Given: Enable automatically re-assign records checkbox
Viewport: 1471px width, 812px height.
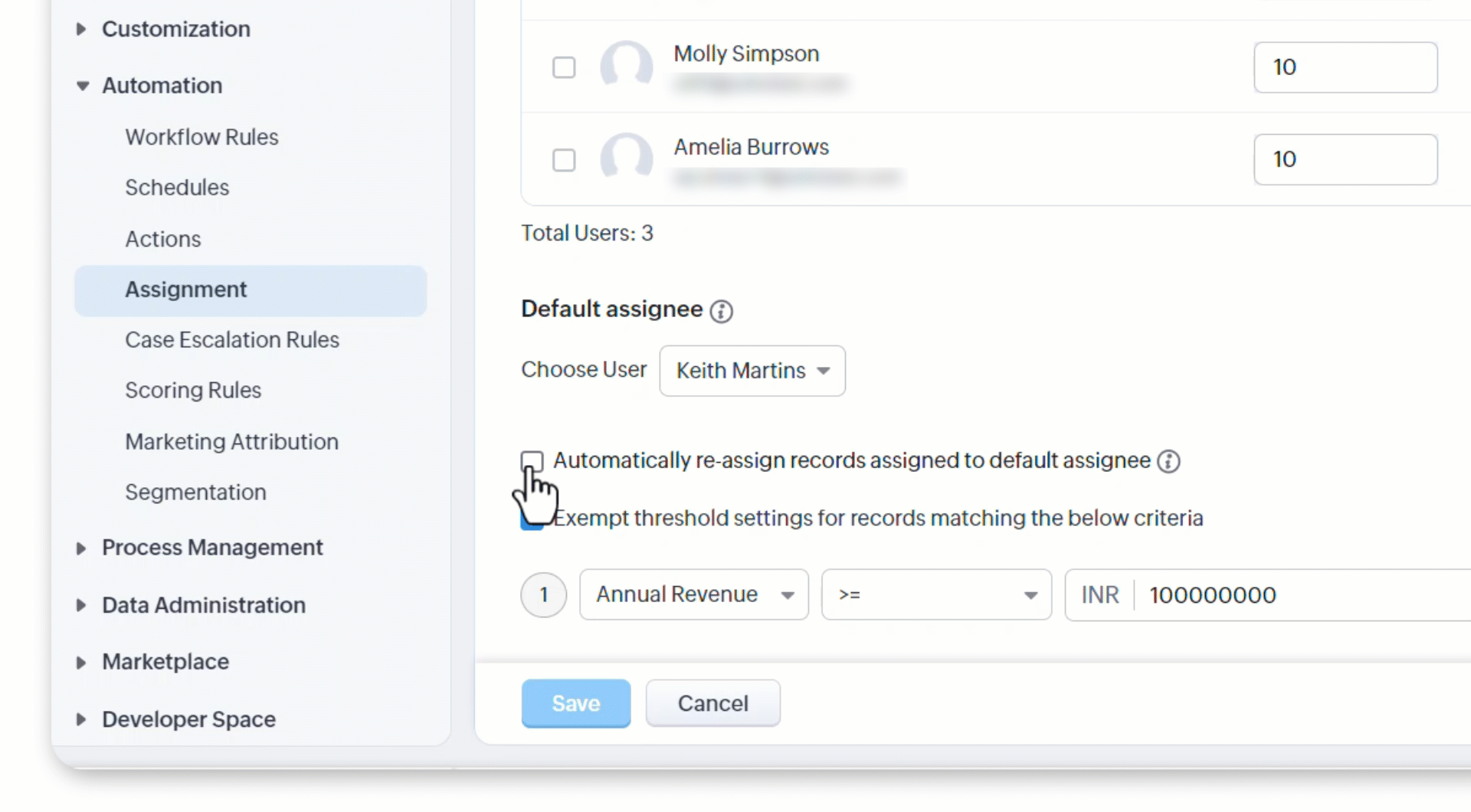Looking at the screenshot, I should (x=532, y=461).
